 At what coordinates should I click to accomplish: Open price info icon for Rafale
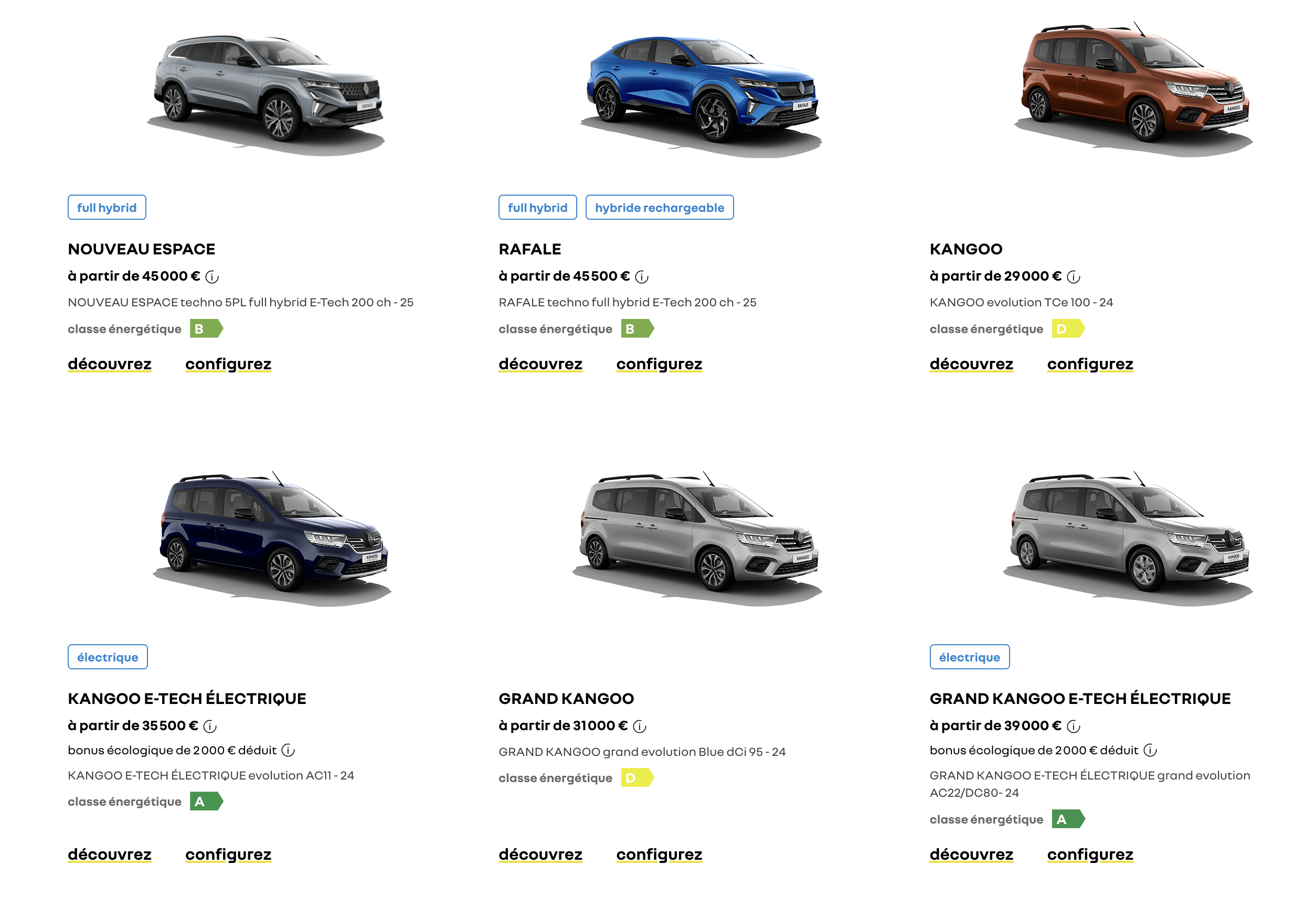coord(642,277)
